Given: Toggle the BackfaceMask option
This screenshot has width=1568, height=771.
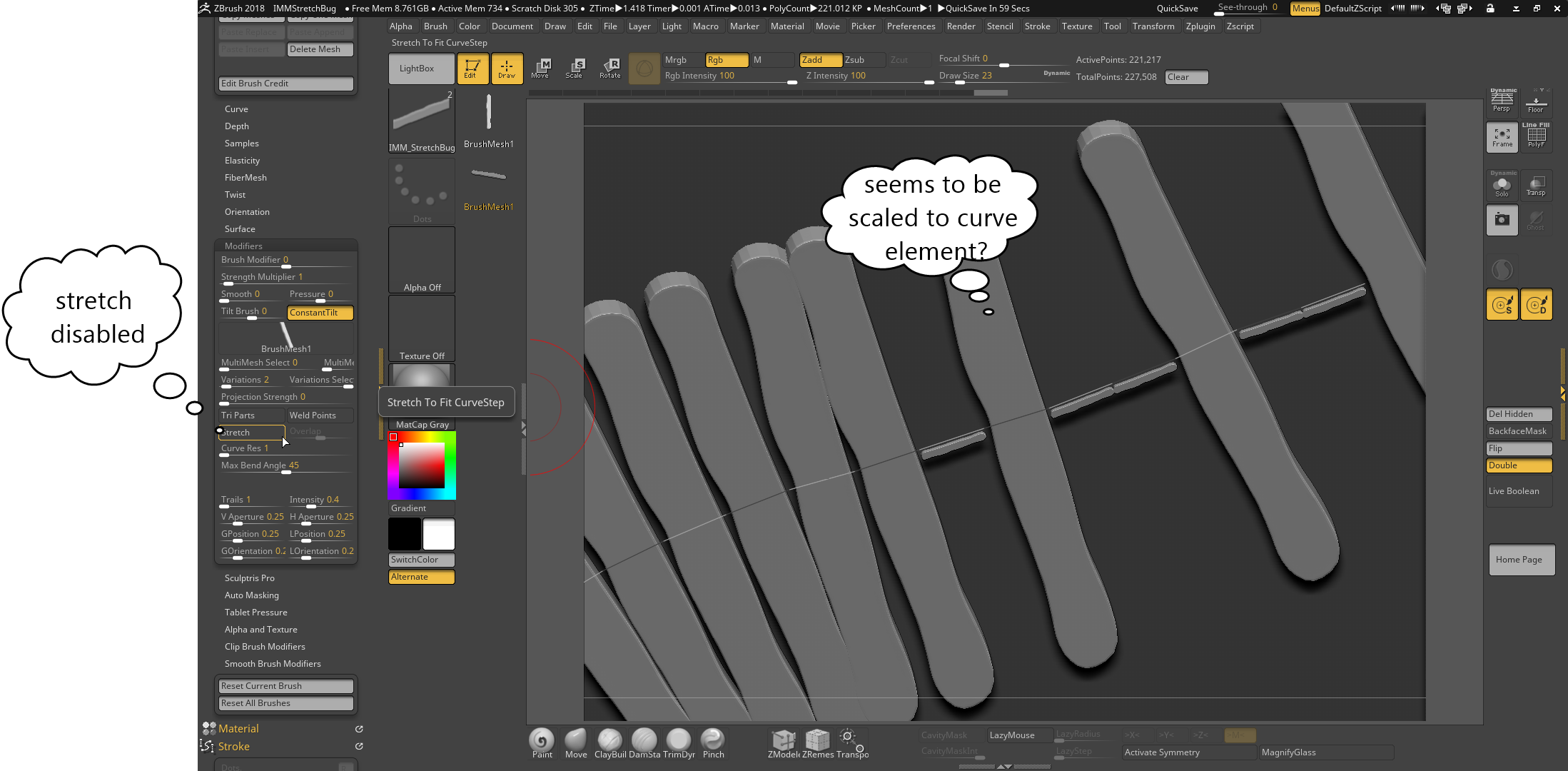Looking at the screenshot, I should tap(1519, 431).
